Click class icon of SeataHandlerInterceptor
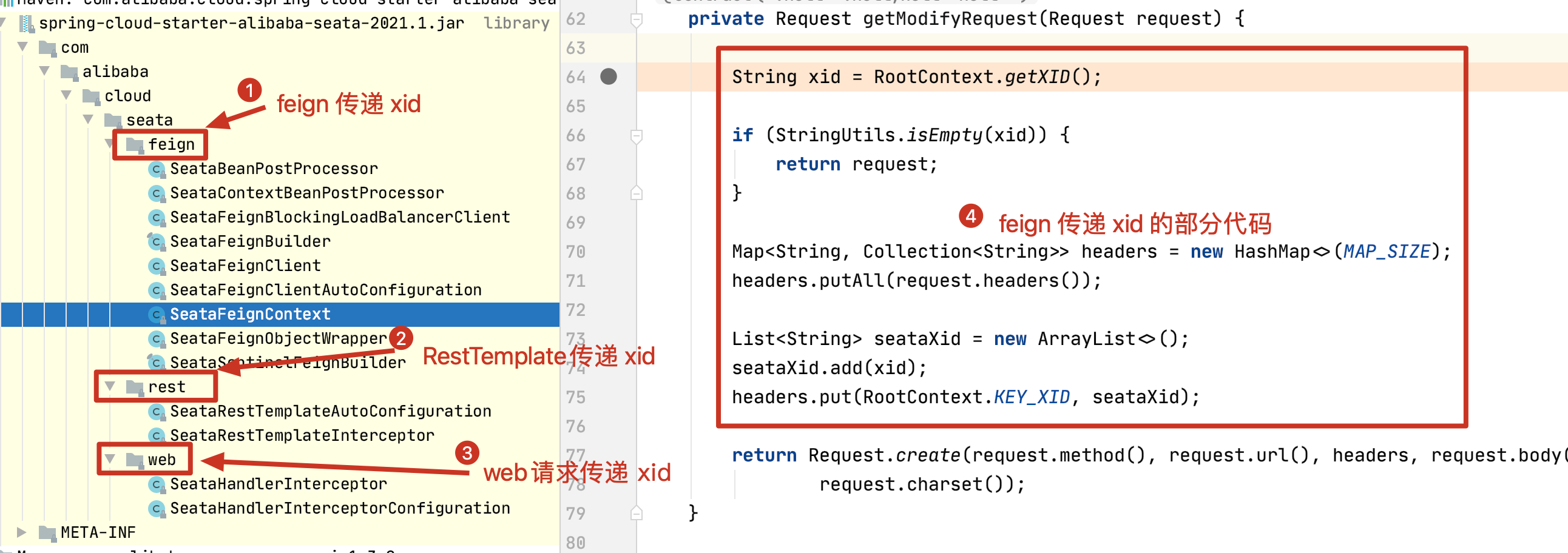The height and width of the screenshot is (553, 1568). [x=157, y=485]
